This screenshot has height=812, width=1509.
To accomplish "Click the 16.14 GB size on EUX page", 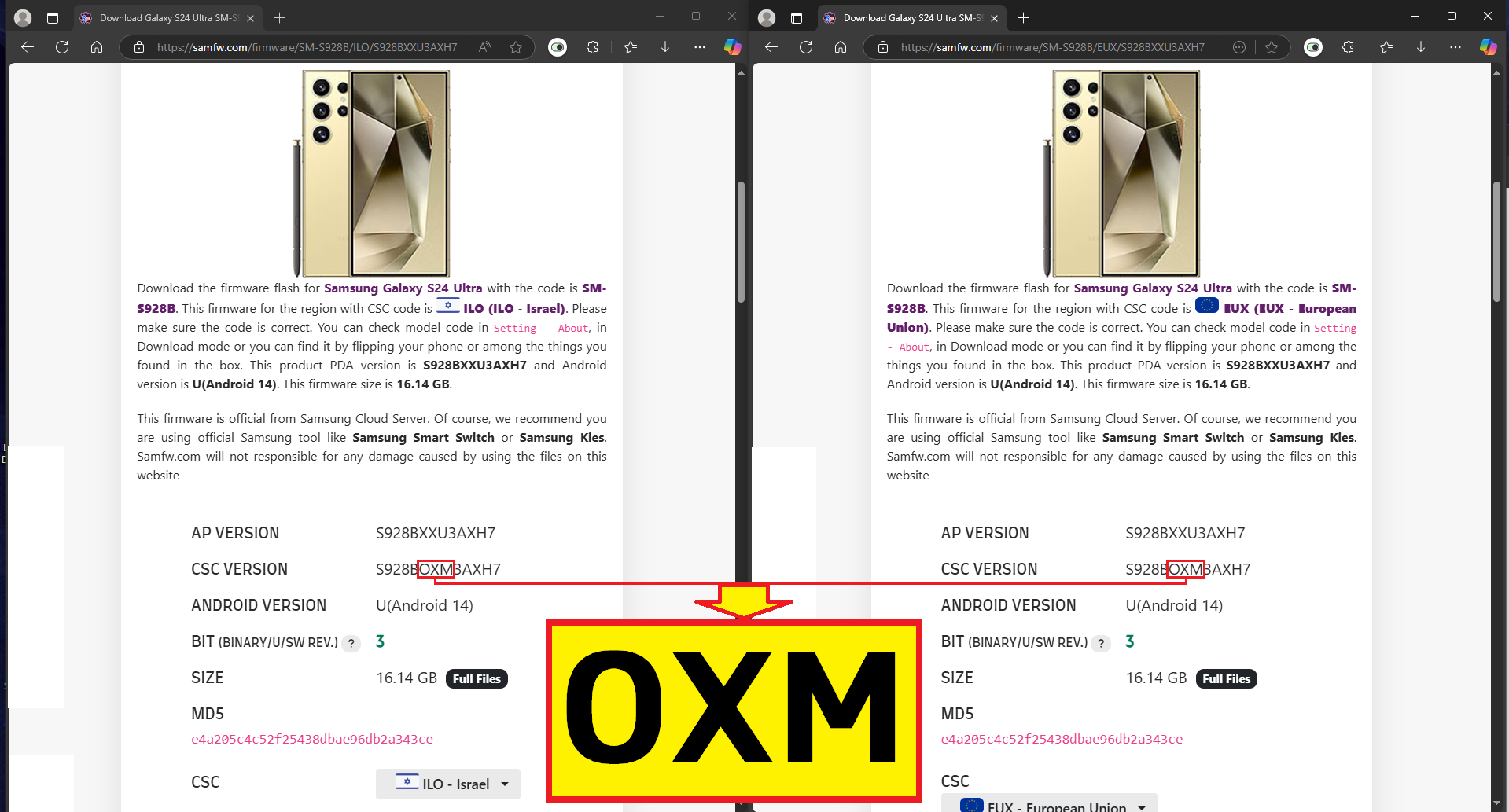I will [1156, 678].
